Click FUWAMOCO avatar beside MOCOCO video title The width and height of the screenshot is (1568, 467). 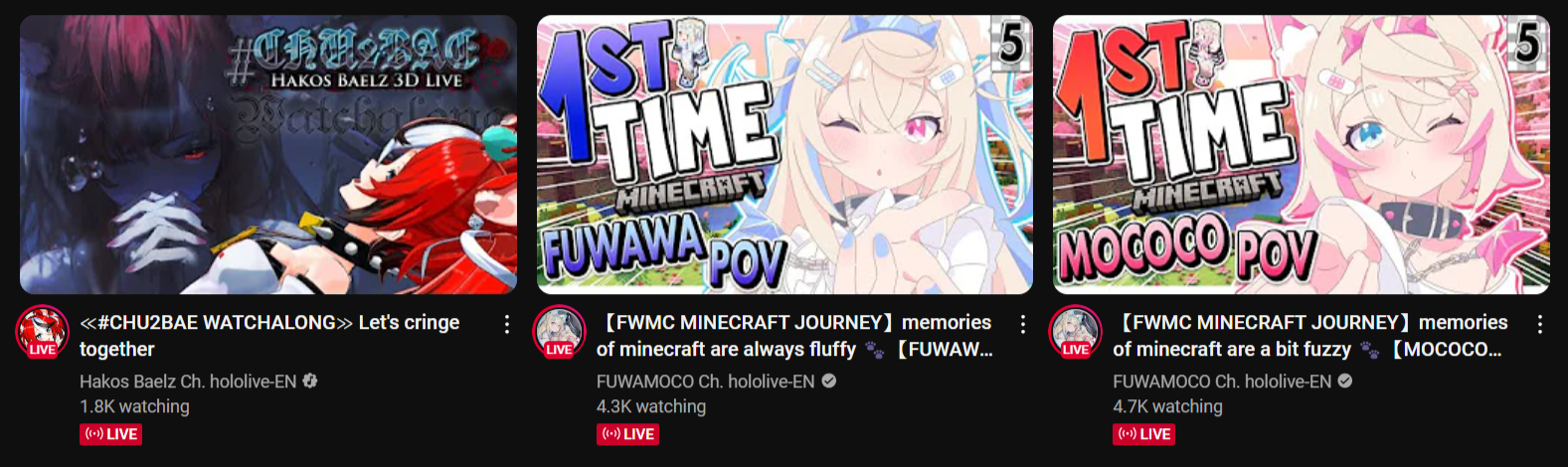click(1076, 332)
